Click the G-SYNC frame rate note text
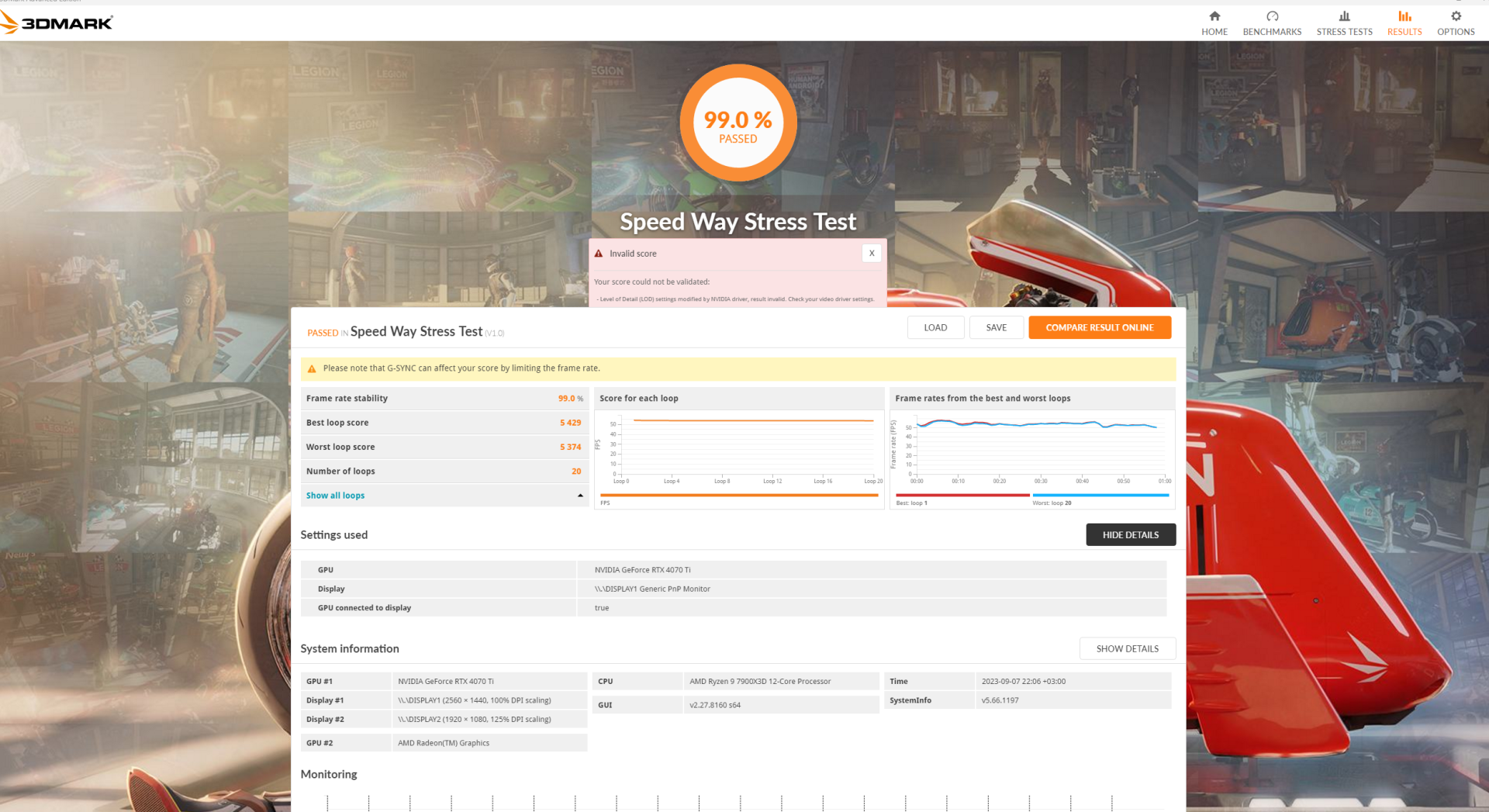 tap(461, 368)
